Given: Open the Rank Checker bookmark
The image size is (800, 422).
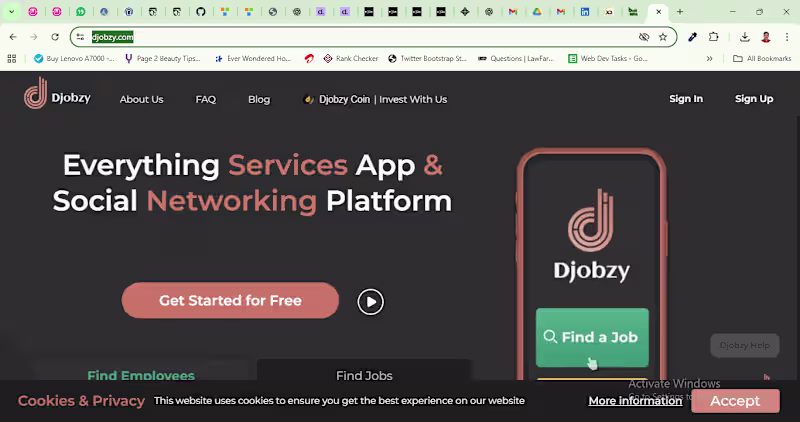Looking at the screenshot, I should 351,59.
